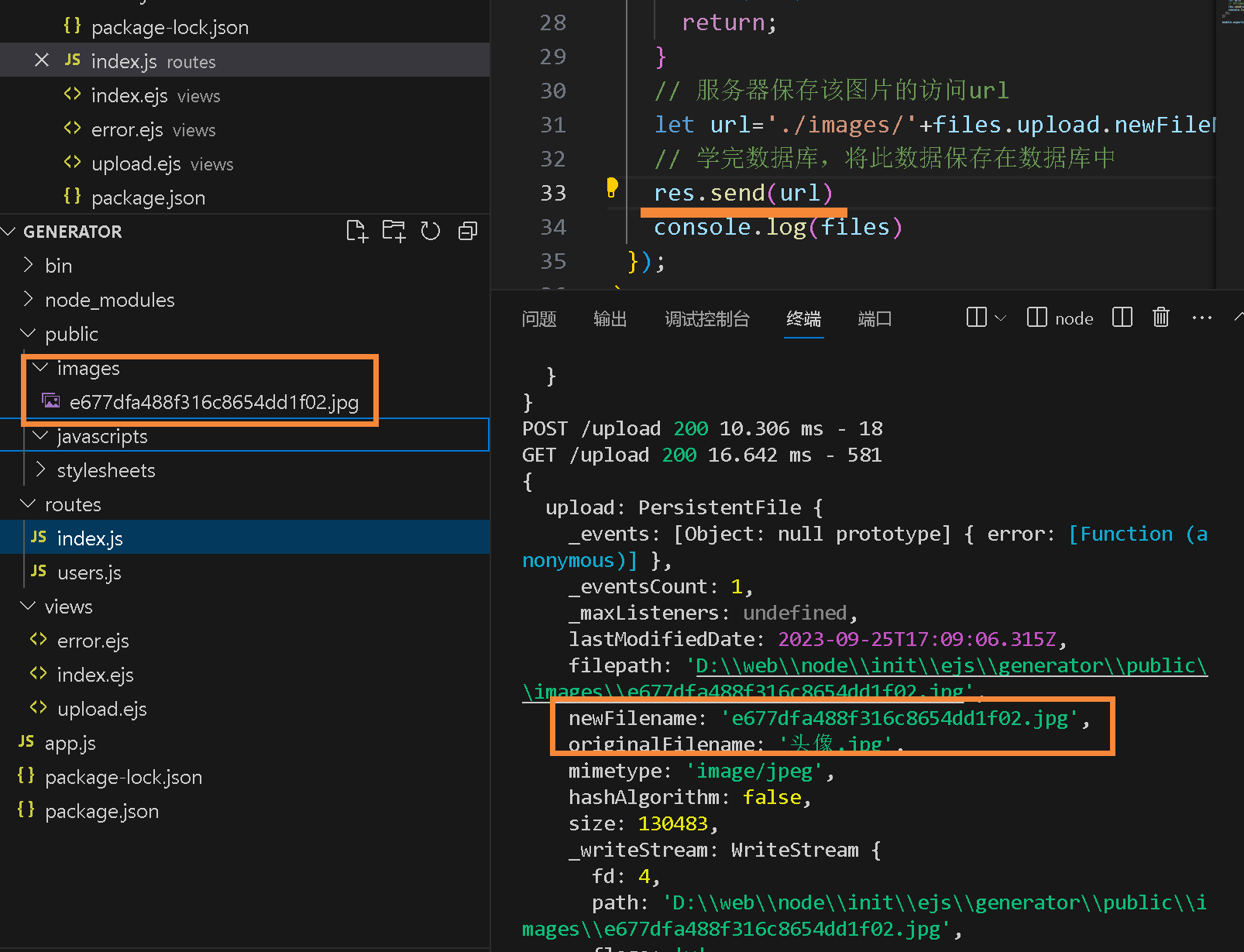Click line number 31 in gutter

(553, 125)
